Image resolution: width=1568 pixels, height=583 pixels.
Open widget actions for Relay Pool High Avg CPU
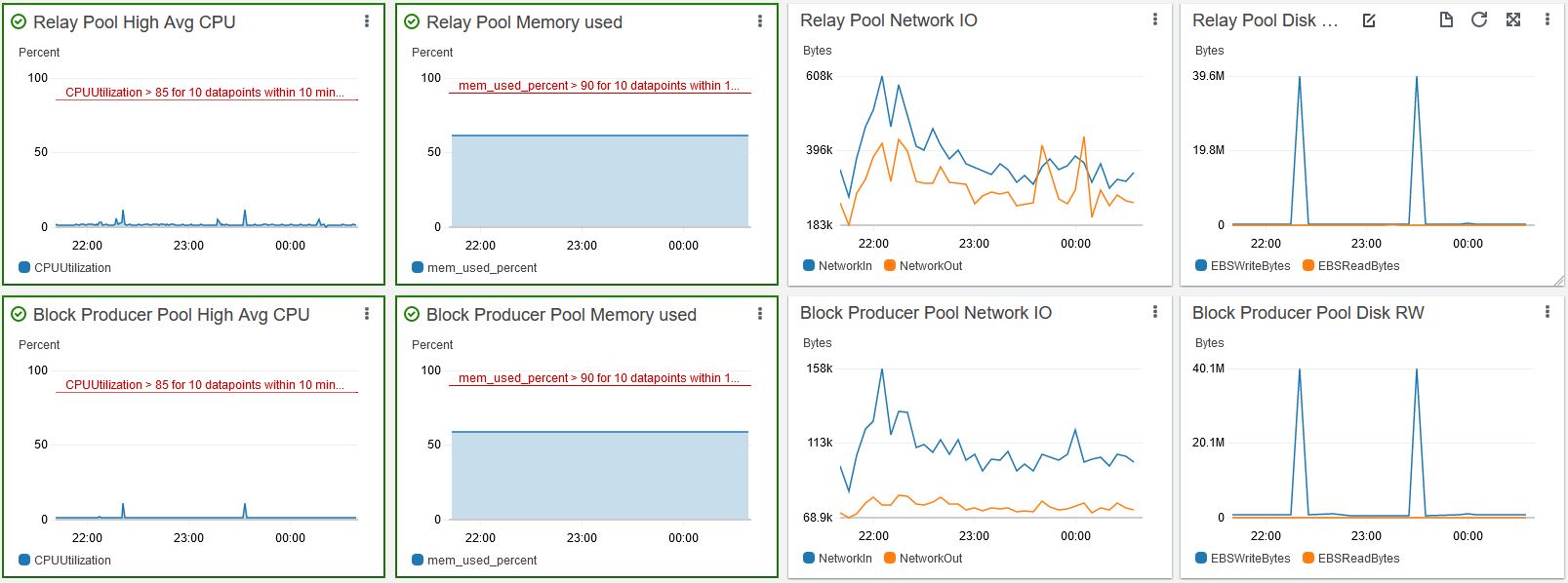coord(367,20)
